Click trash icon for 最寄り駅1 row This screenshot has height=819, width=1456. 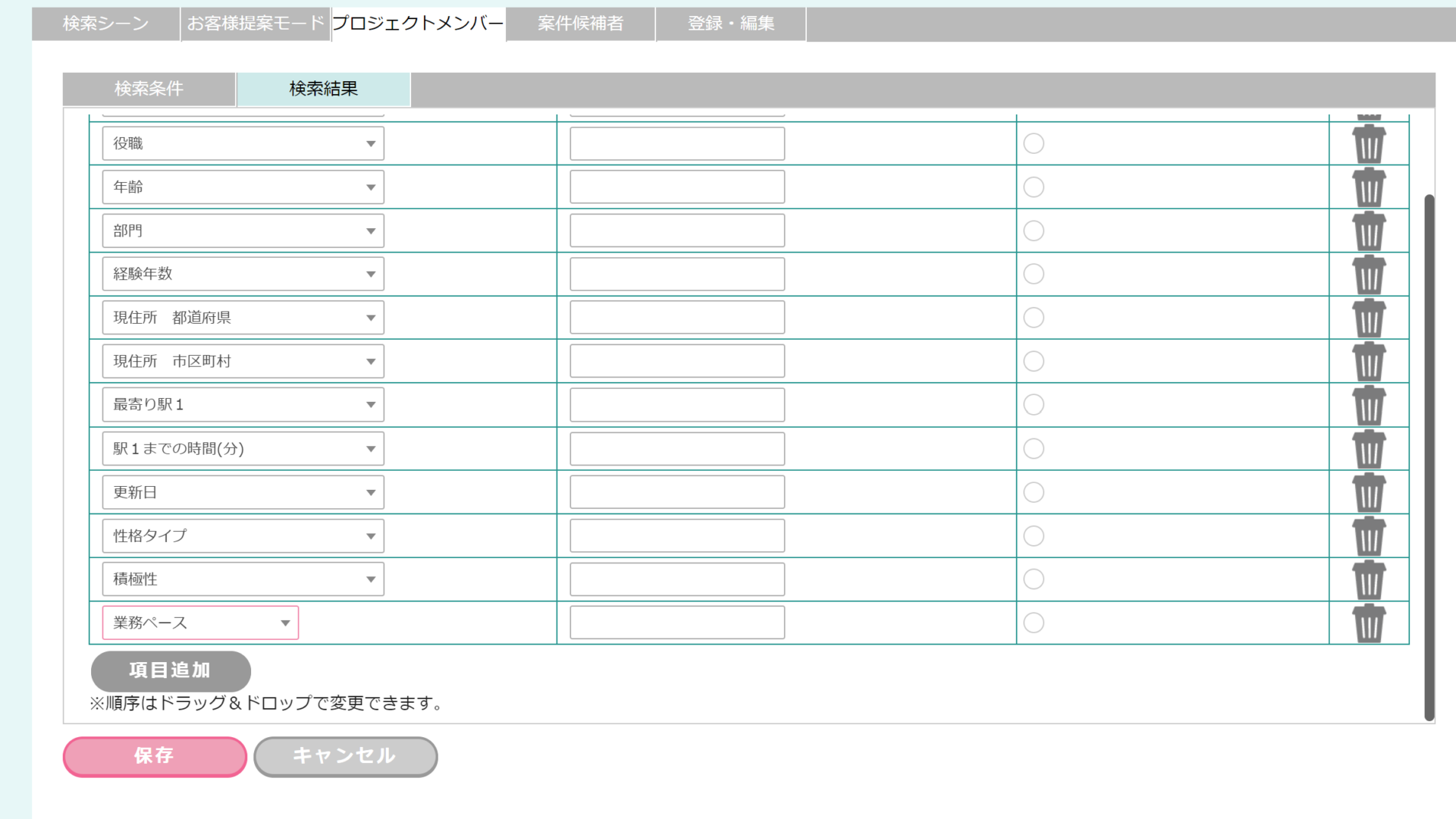(1369, 405)
